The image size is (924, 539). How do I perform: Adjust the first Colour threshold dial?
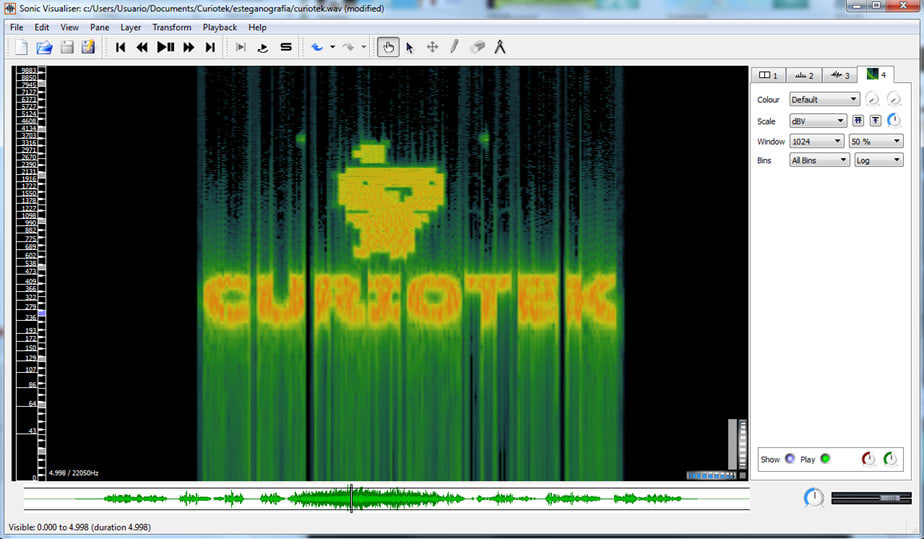coord(872,99)
